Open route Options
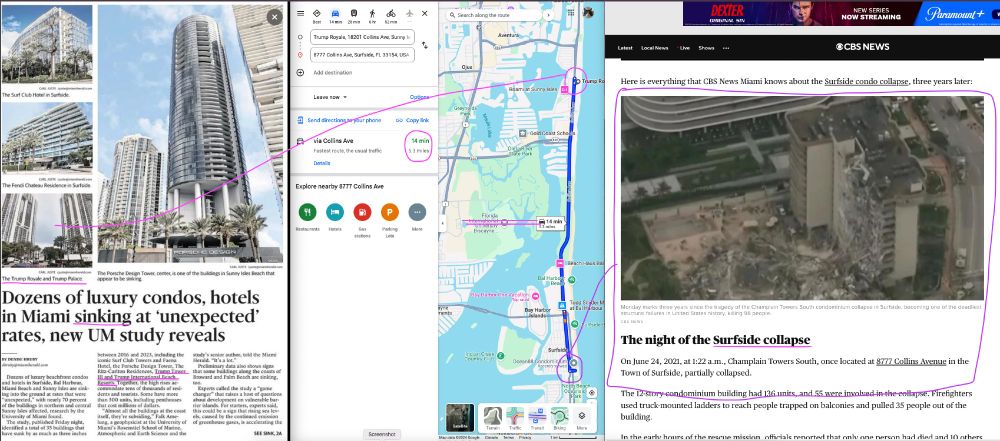This screenshot has height=441, width=1000. click(x=419, y=97)
